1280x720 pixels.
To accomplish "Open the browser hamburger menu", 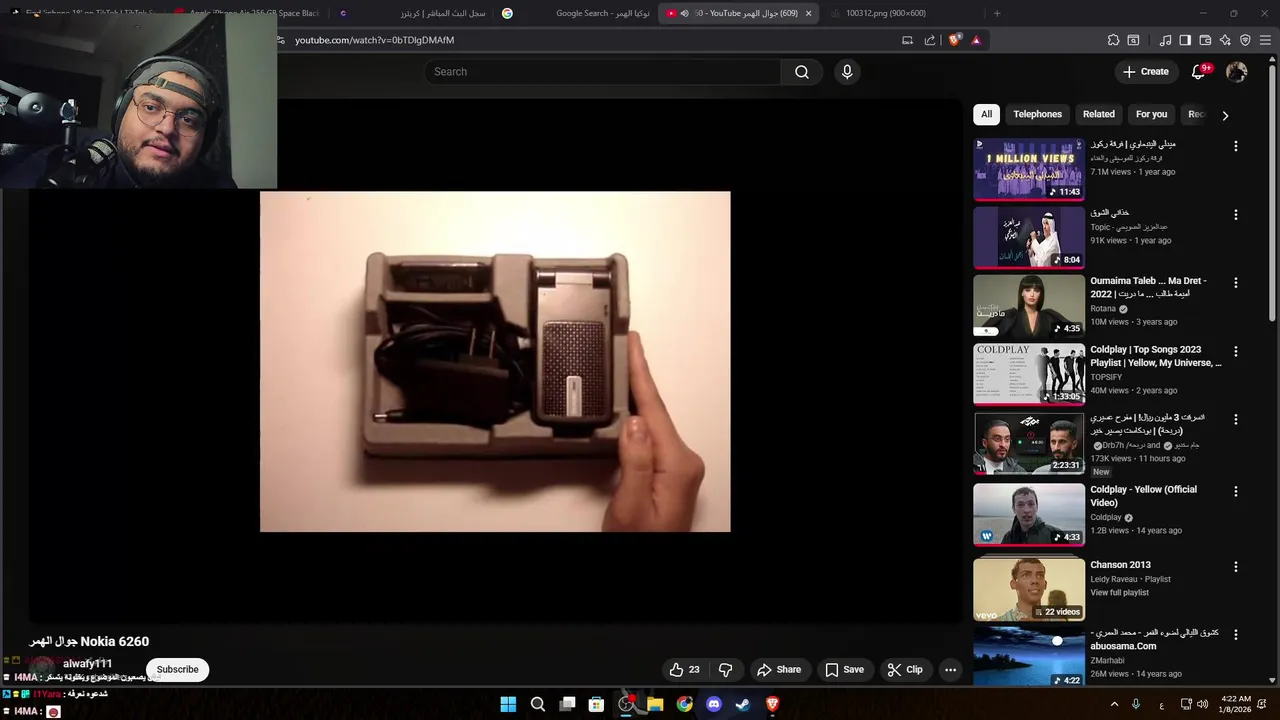I will click(x=1265, y=40).
